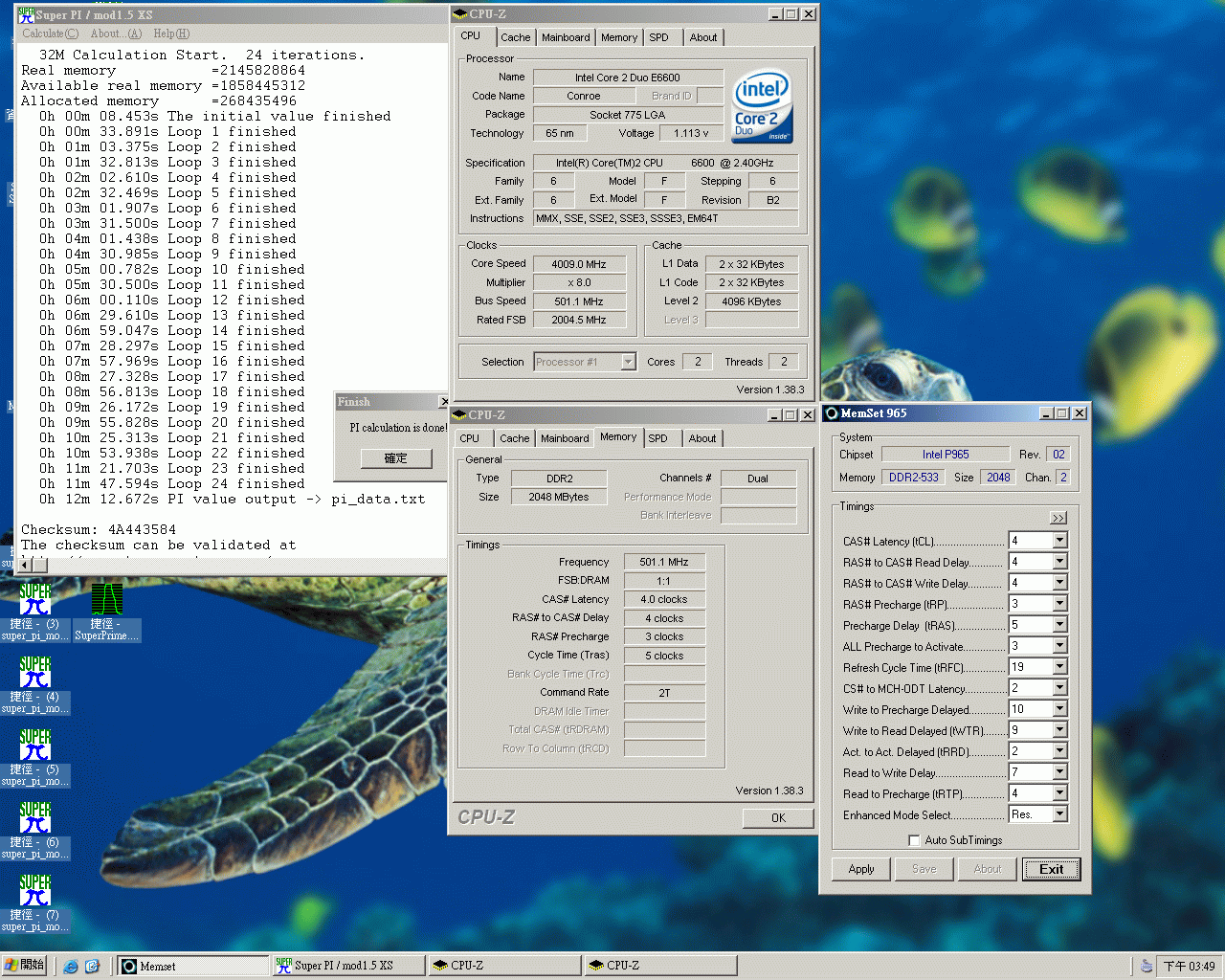
Task: Click the Super PI title bar icon
Action: (x=26, y=14)
